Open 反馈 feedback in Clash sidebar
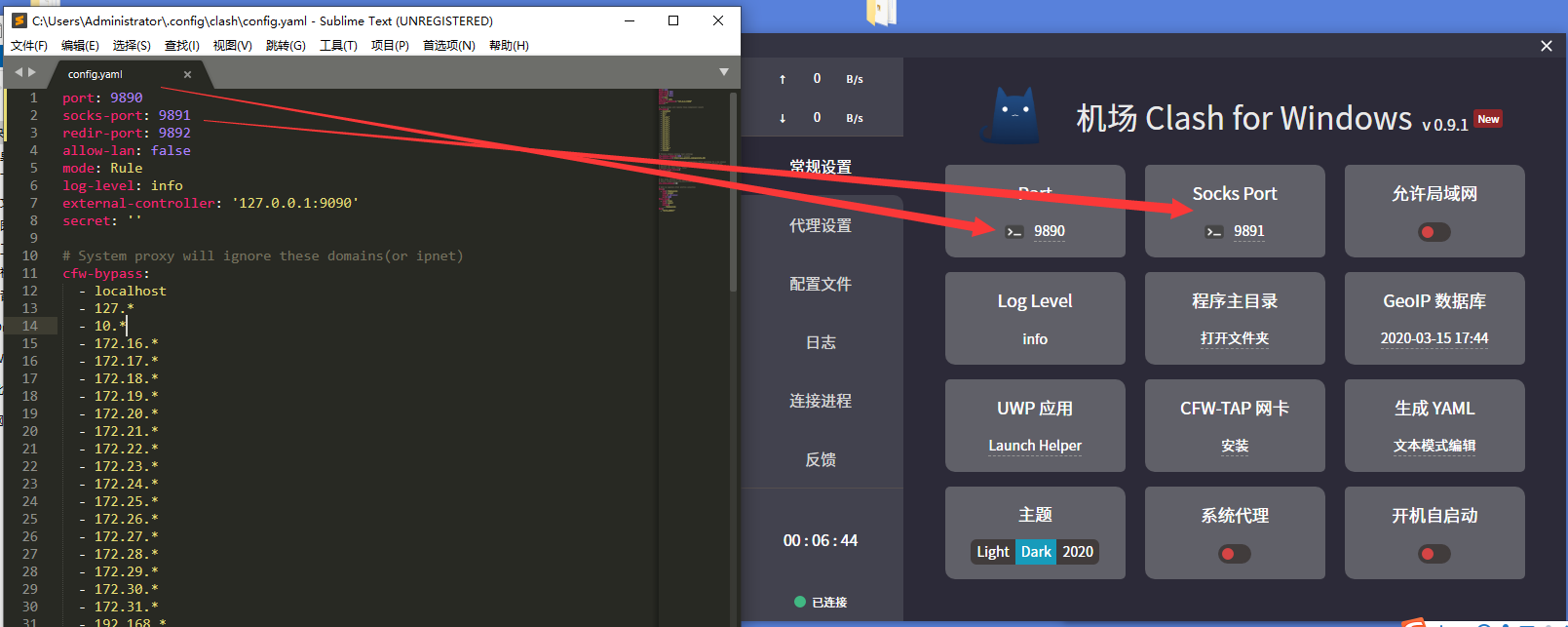The height and width of the screenshot is (627, 1568). coord(821,459)
